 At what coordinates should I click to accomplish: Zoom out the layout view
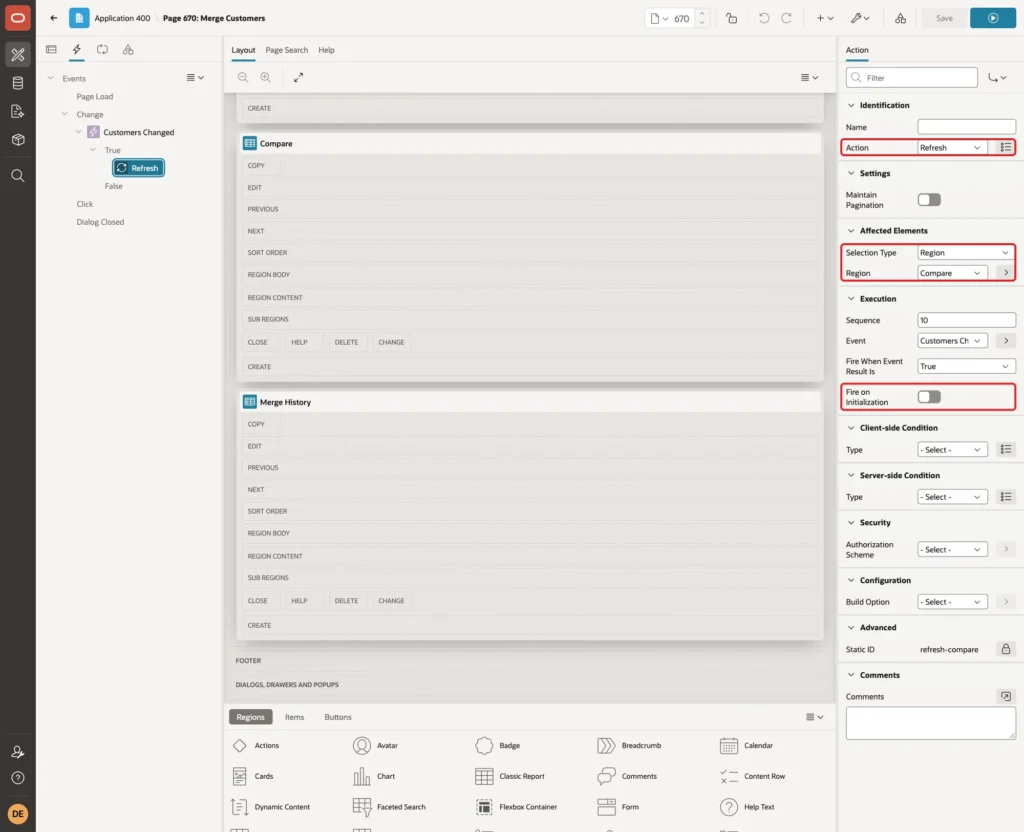pyautogui.click(x=243, y=77)
